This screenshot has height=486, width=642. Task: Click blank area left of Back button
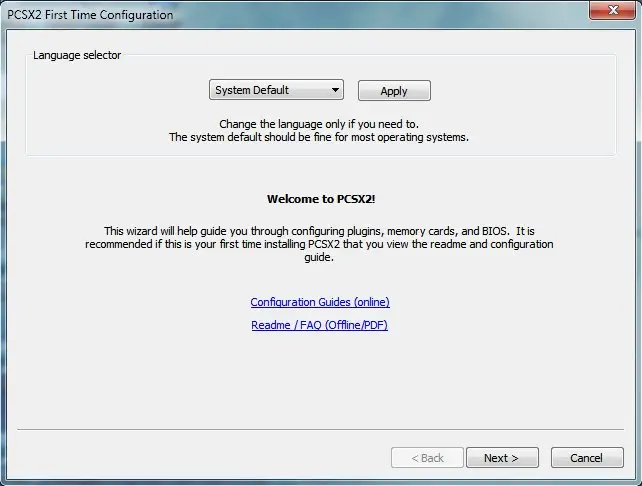200,458
